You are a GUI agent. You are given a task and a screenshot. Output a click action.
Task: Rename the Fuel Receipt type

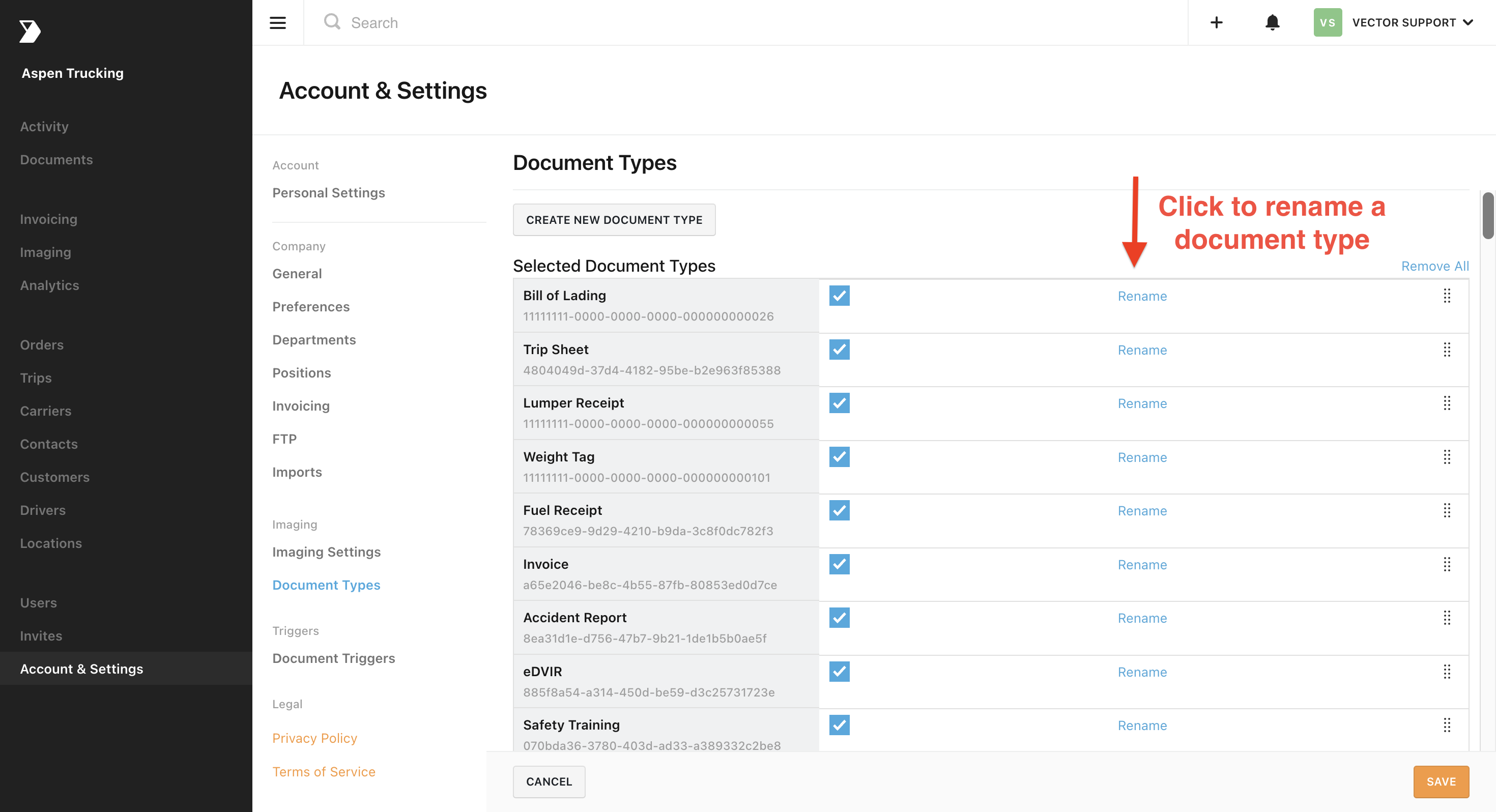pyautogui.click(x=1142, y=511)
